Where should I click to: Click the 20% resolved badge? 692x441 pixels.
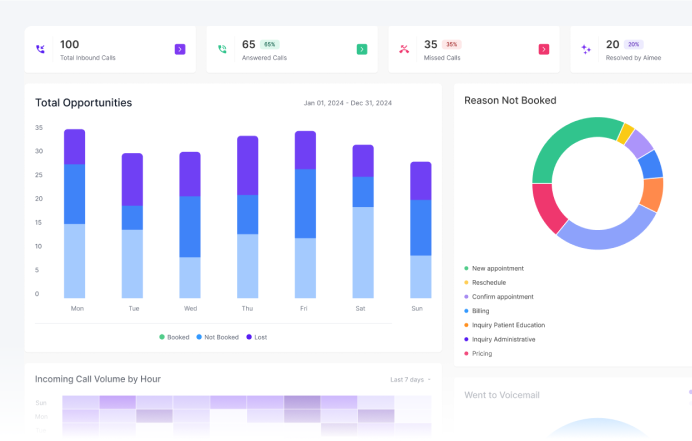(x=633, y=44)
